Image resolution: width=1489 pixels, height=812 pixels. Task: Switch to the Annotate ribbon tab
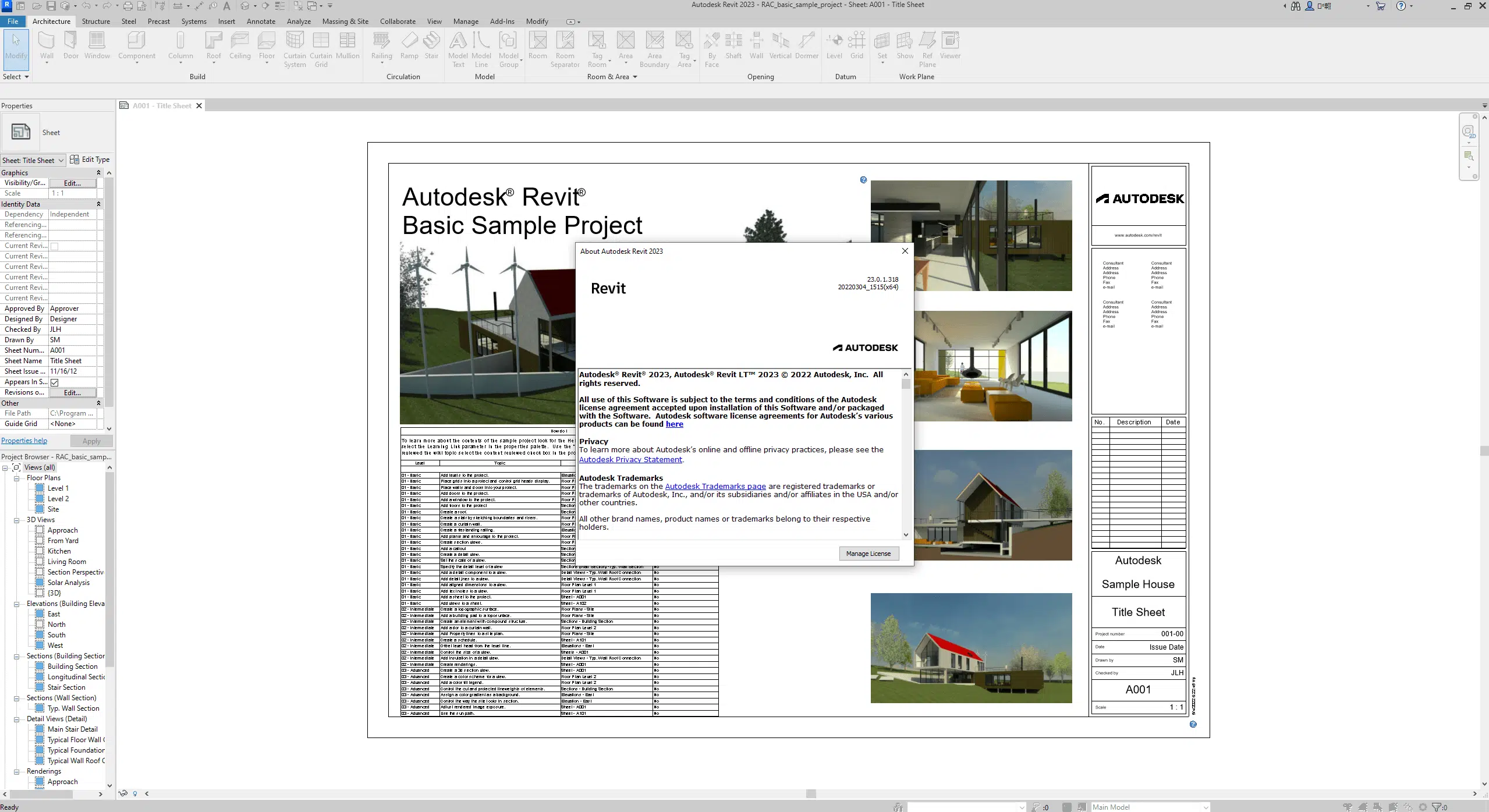pos(260,21)
